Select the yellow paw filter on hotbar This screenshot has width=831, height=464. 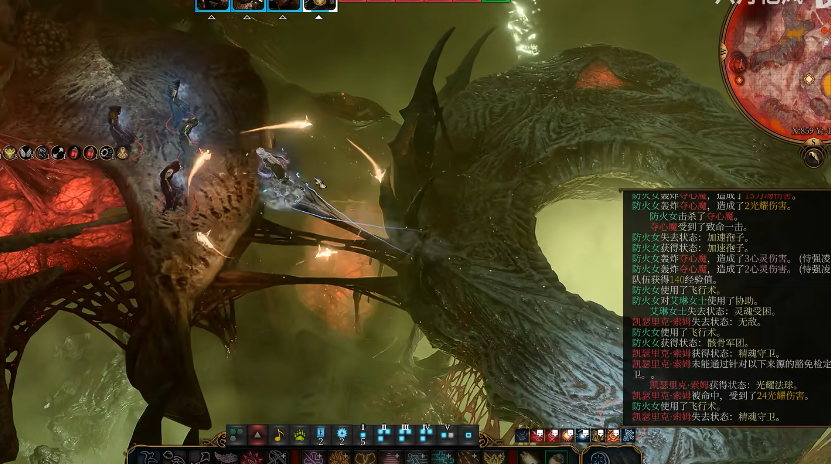299,434
